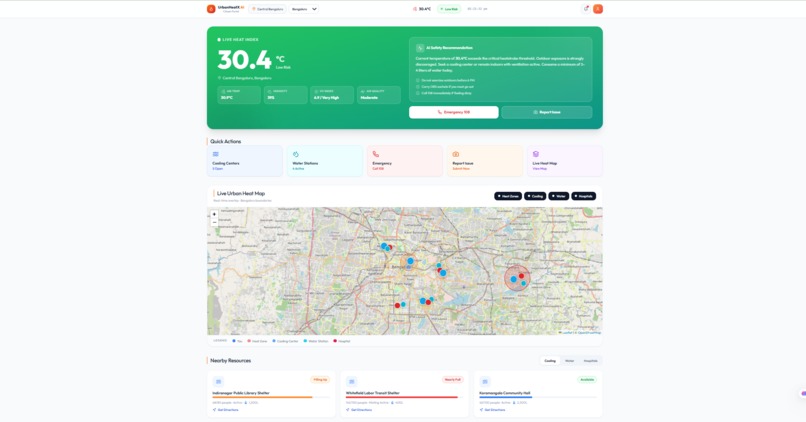806x422 pixels.
Task: Check the Call 108 if dizzy checkbox
Action: coord(418,93)
